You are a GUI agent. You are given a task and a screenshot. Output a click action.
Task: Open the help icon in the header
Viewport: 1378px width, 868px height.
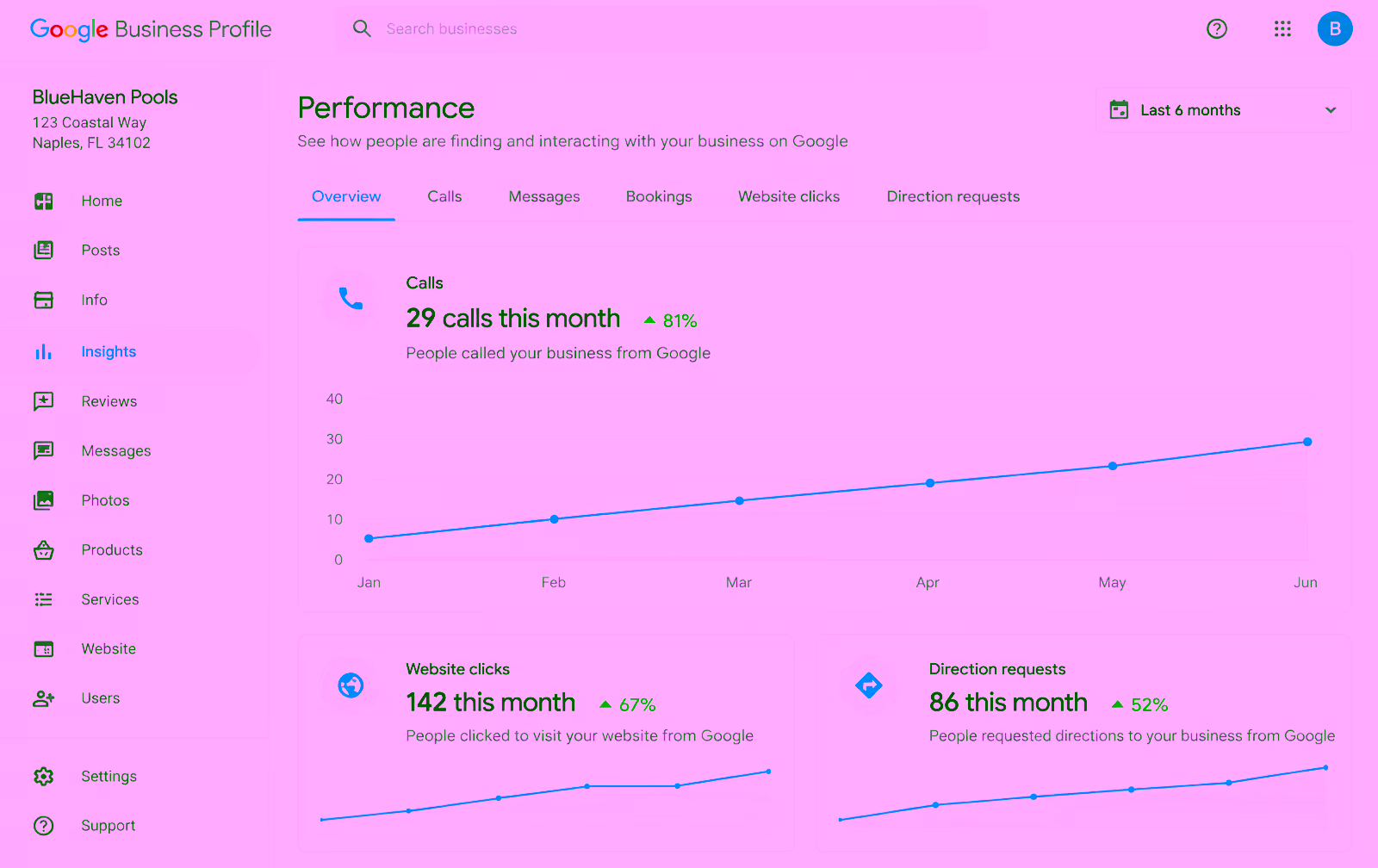click(x=1217, y=29)
